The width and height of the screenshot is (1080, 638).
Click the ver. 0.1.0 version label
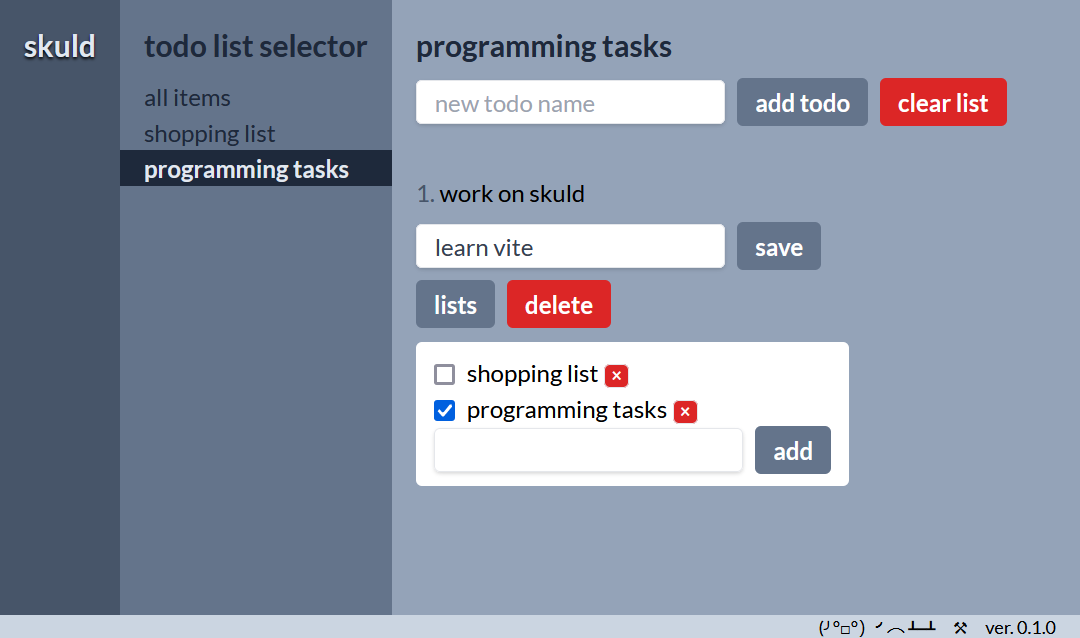[1022, 627]
